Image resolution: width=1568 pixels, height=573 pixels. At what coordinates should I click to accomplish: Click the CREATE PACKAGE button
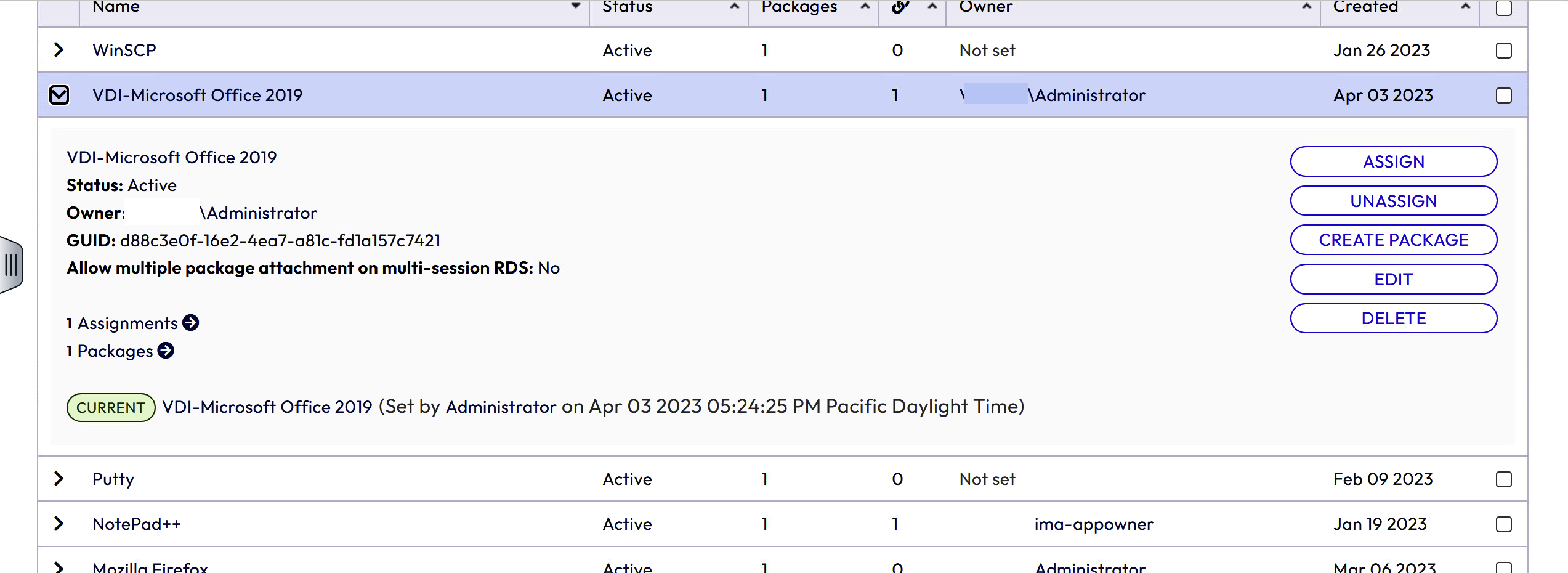tap(1393, 240)
